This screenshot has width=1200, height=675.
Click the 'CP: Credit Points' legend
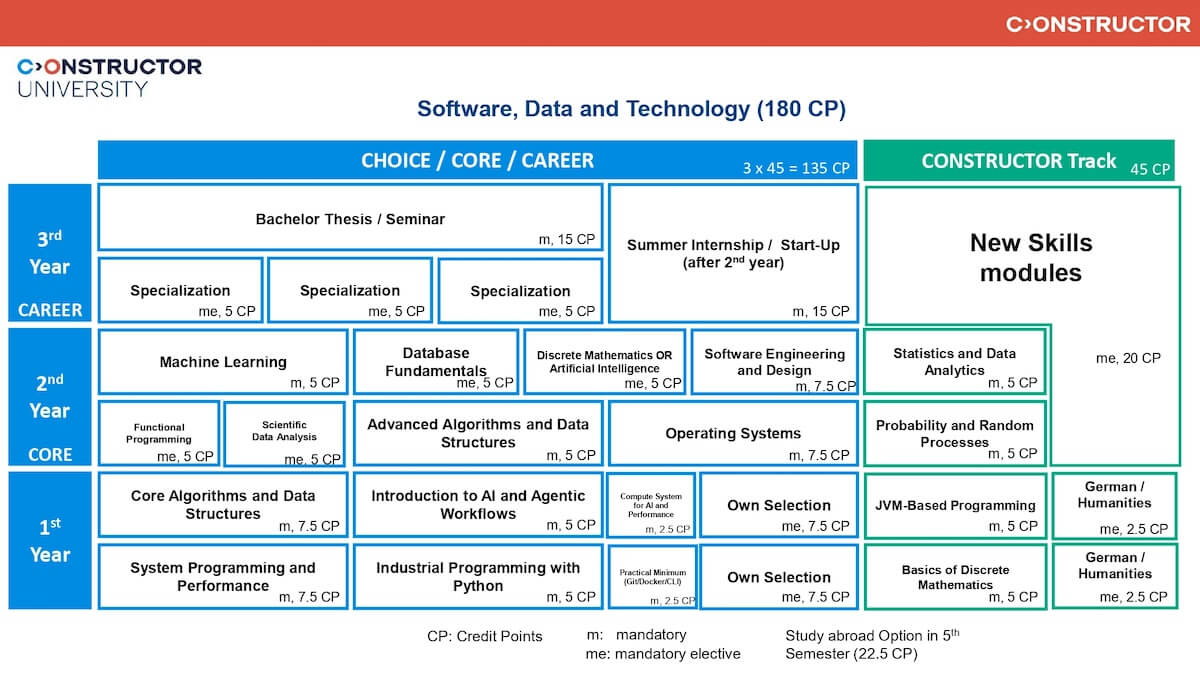click(485, 636)
